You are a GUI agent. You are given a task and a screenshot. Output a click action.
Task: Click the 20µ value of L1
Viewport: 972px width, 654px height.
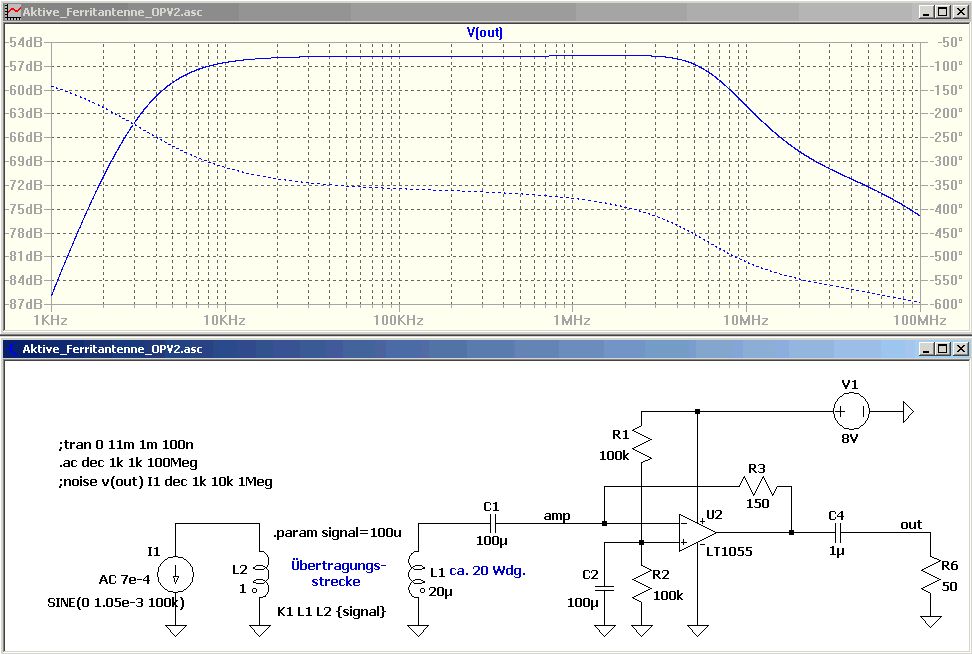440,591
